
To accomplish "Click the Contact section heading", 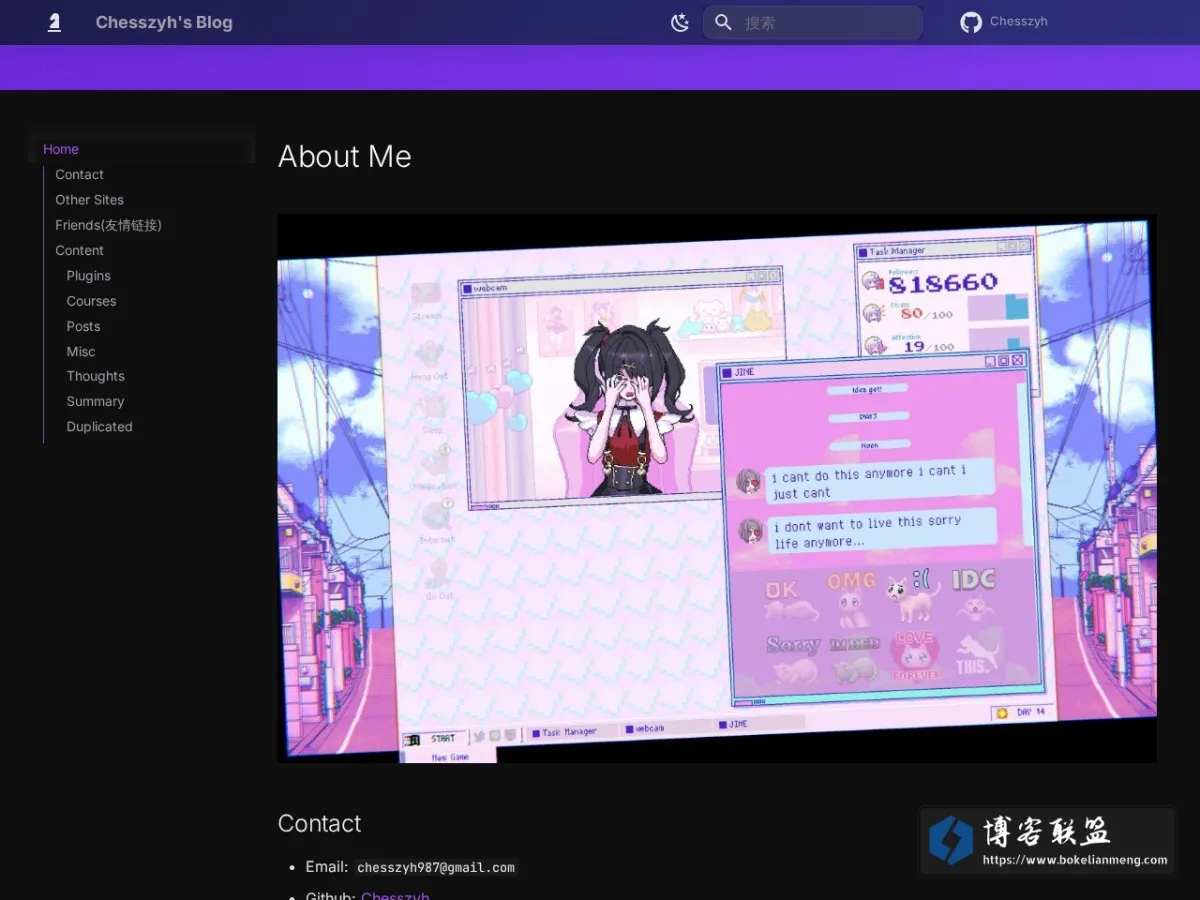I will point(319,823).
